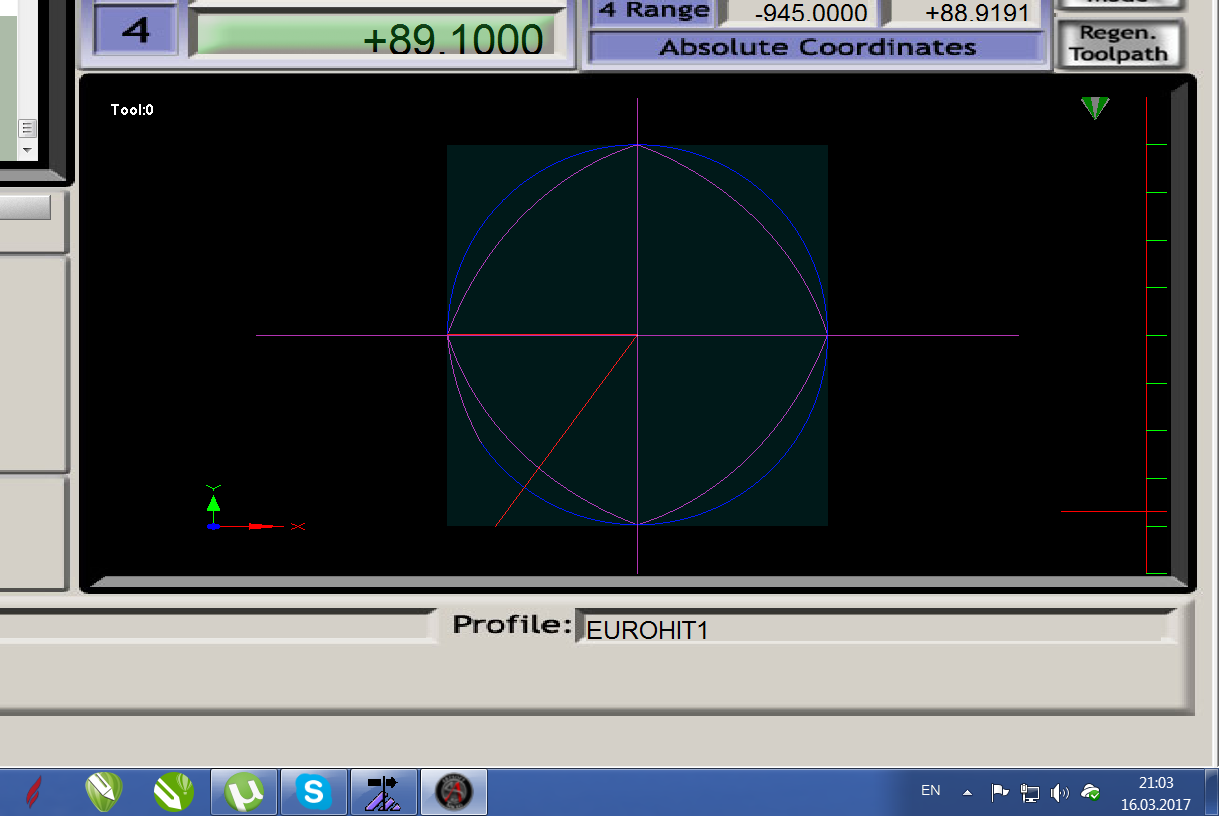This screenshot has height=816, width=1219.
Task: Show hidden tray icons arrow
Action: click(x=967, y=792)
